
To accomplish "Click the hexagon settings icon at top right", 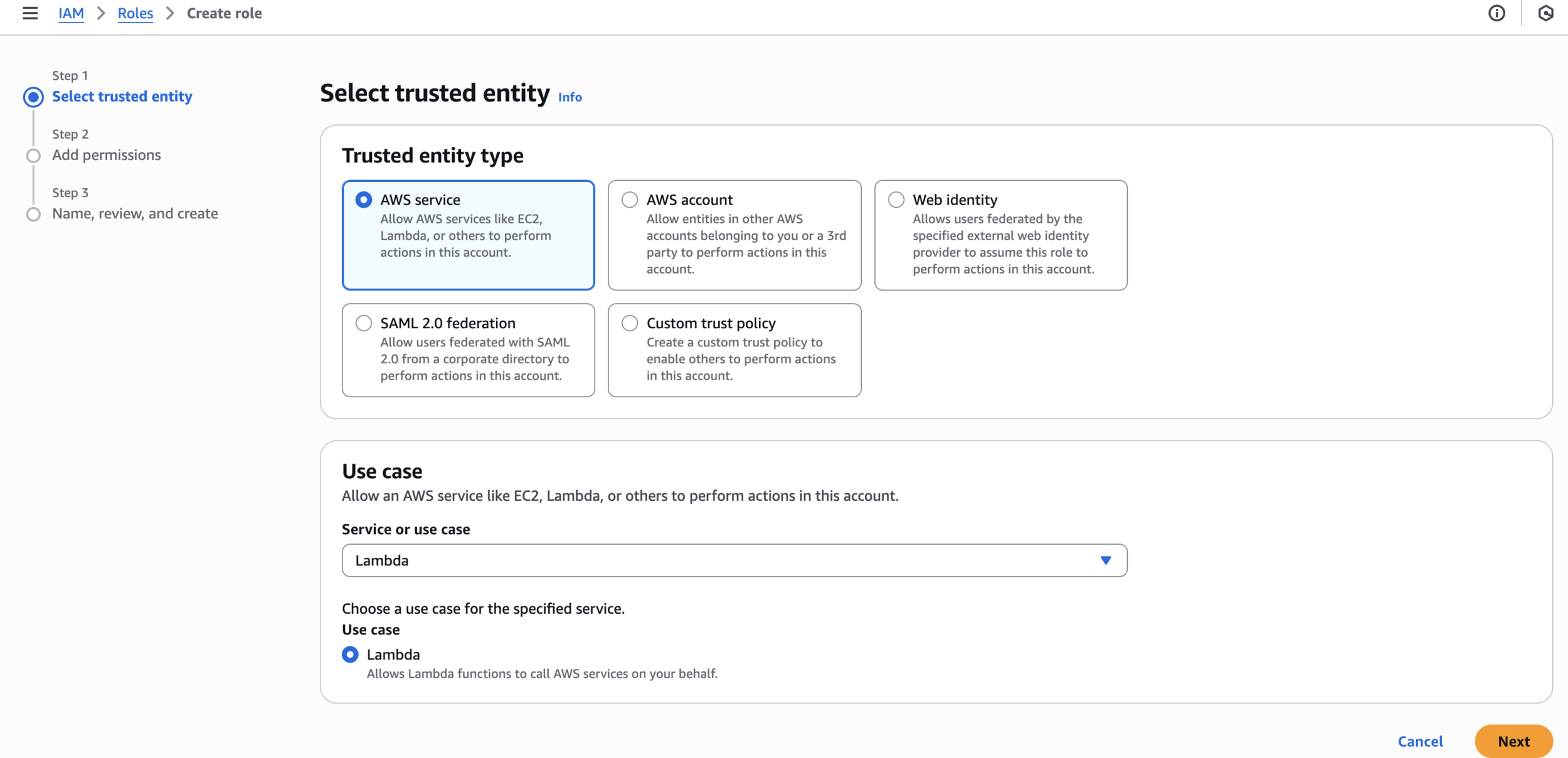I will [1545, 13].
